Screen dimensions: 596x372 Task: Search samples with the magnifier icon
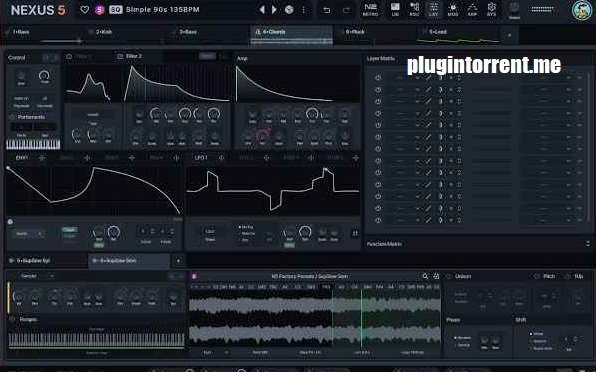[425, 276]
